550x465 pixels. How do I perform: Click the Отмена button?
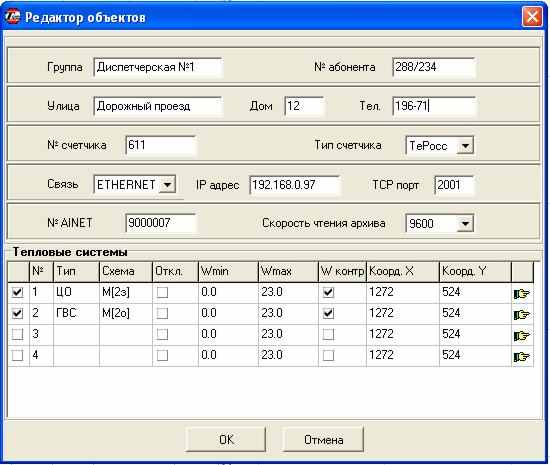click(x=323, y=439)
